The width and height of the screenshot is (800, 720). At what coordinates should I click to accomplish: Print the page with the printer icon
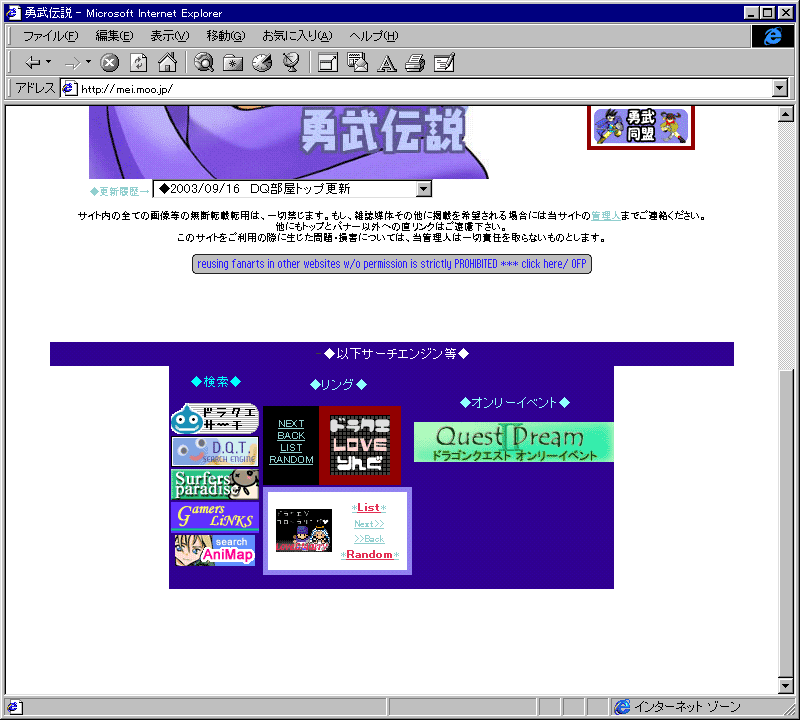[x=415, y=63]
